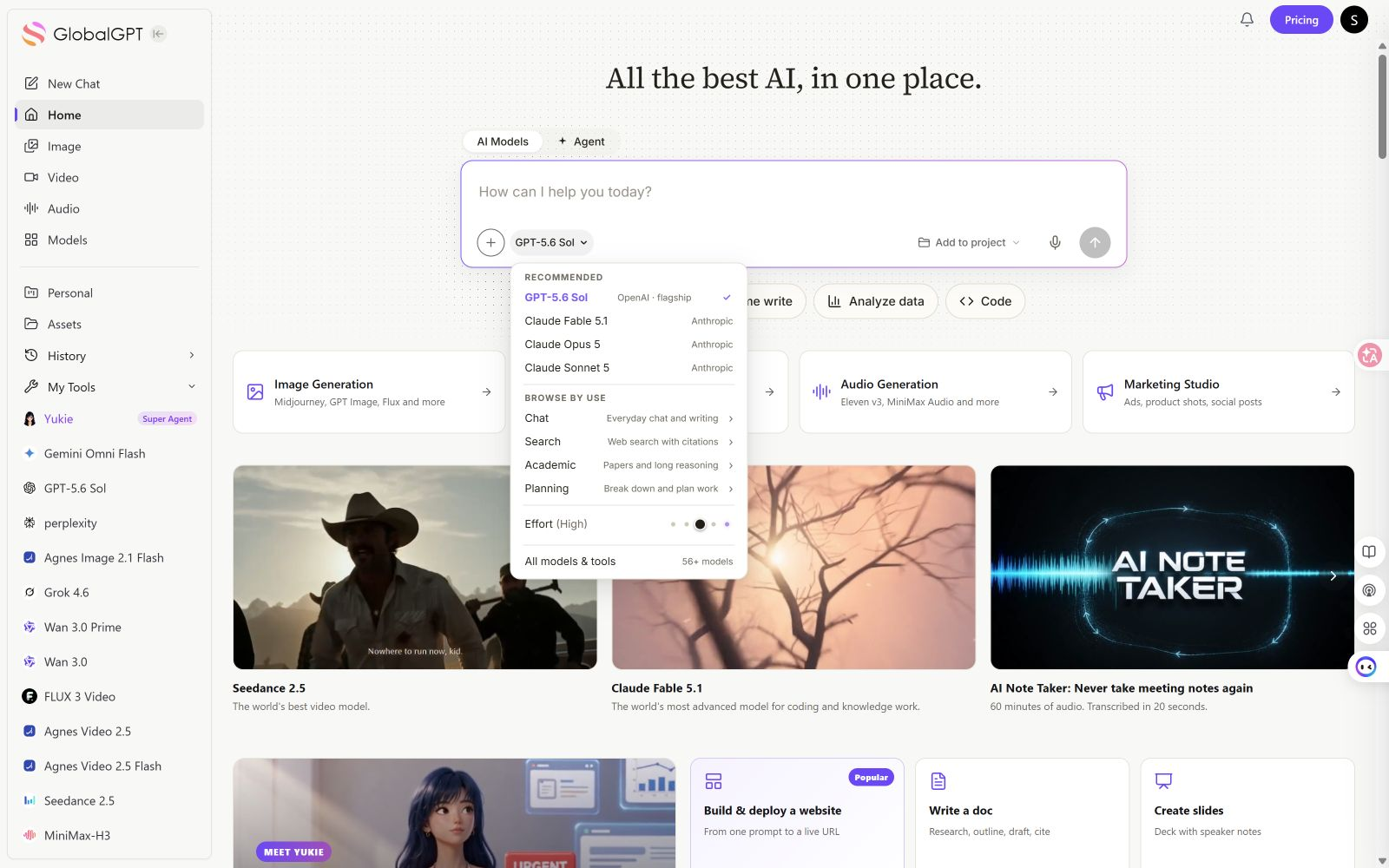This screenshot has width=1389, height=868.
Task: Open the apps grid icon on right edge
Action: click(x=1369, y=628)
